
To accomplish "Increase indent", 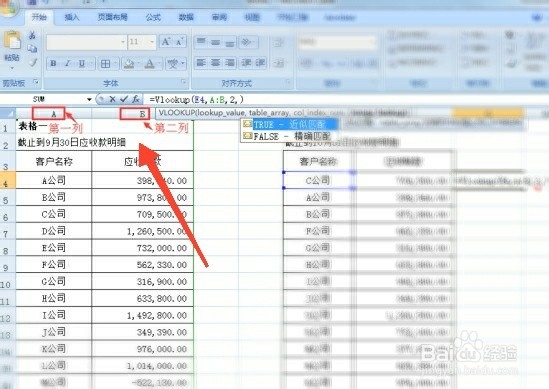I will [x=260, y=63].
